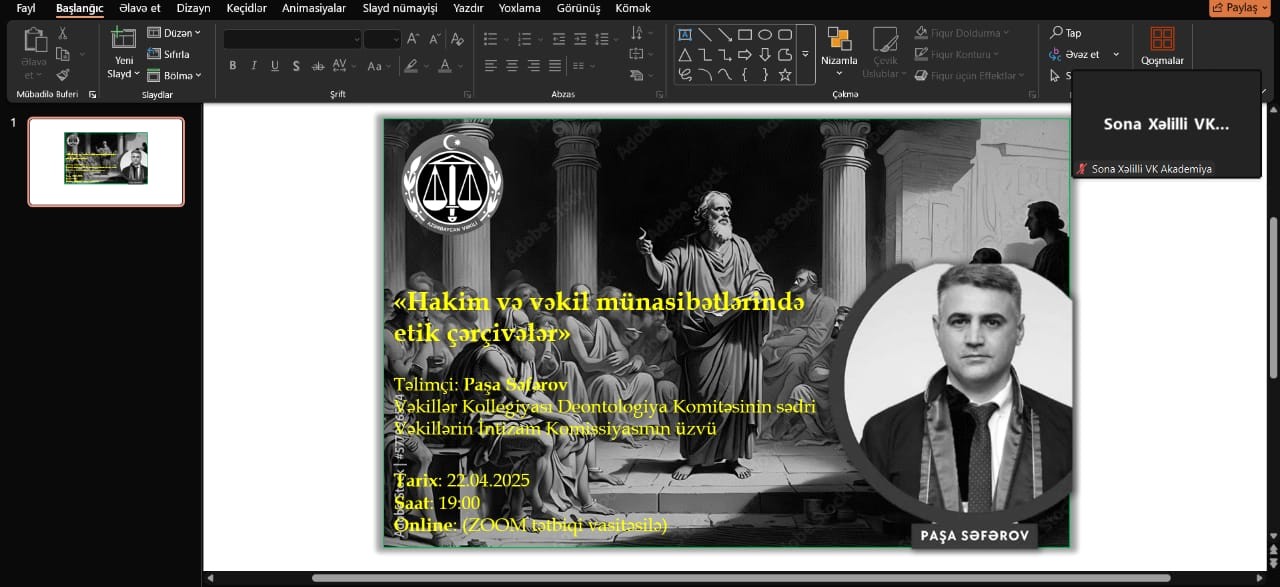This screenshot has width=1280, height=587.
Task: Select the Triangle shape
Action: coord(685,54)
